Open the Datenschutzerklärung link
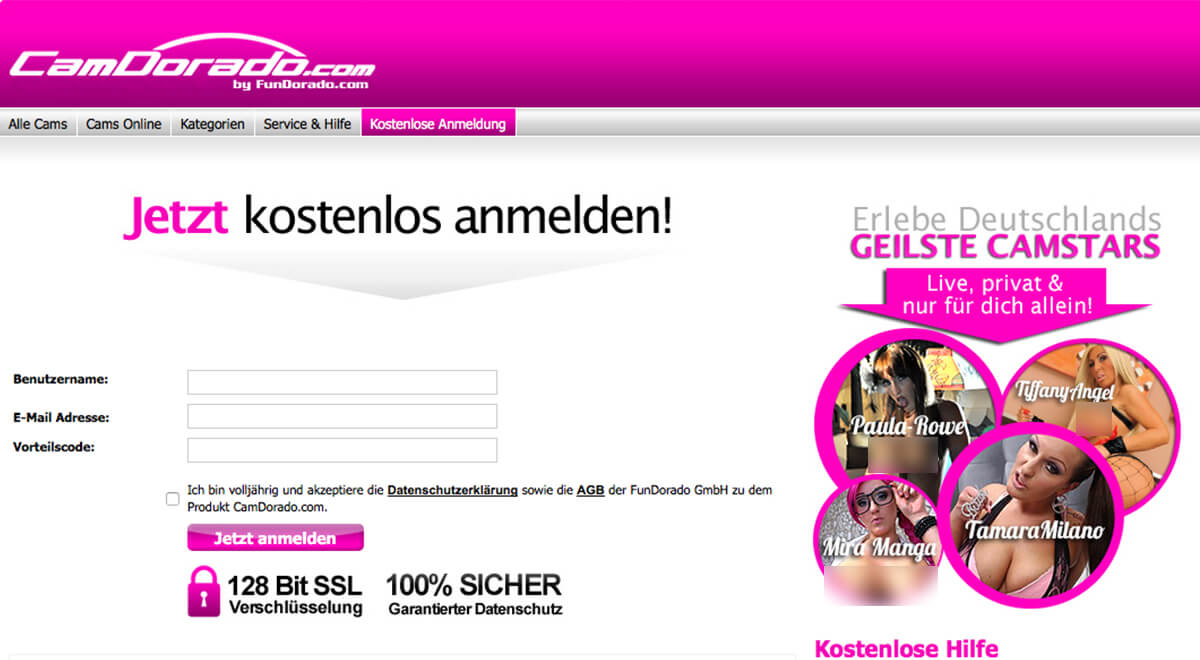Viewport: 1200px width, 660px height. point(452,490)
